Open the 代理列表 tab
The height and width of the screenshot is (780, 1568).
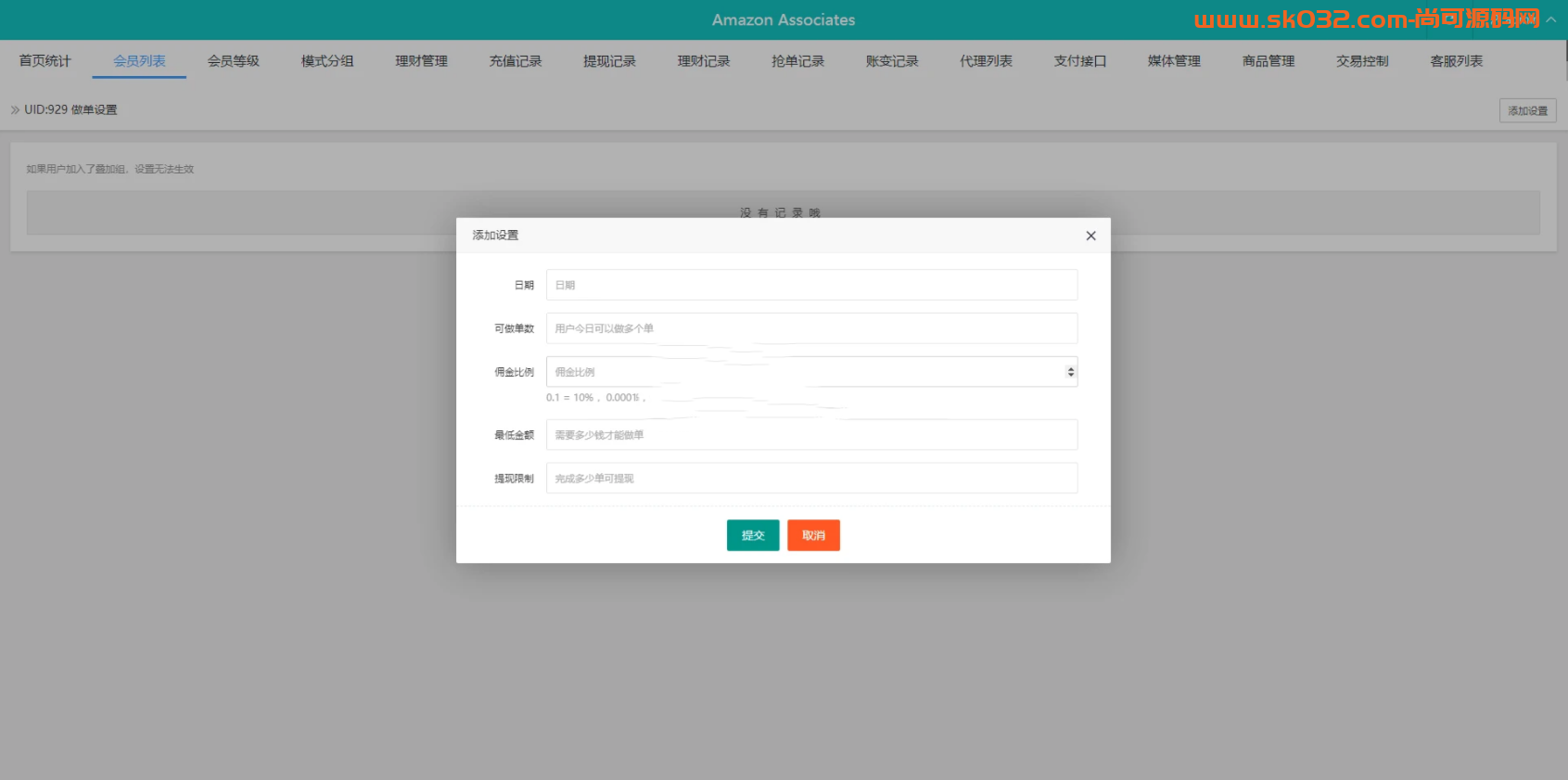click(x=987, y=61)
